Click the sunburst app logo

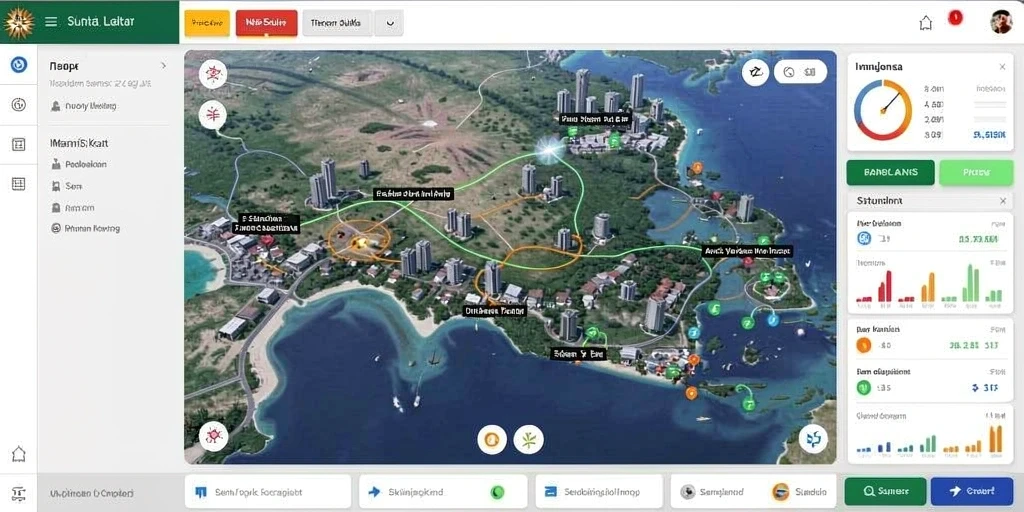click(x=17, y=22)
